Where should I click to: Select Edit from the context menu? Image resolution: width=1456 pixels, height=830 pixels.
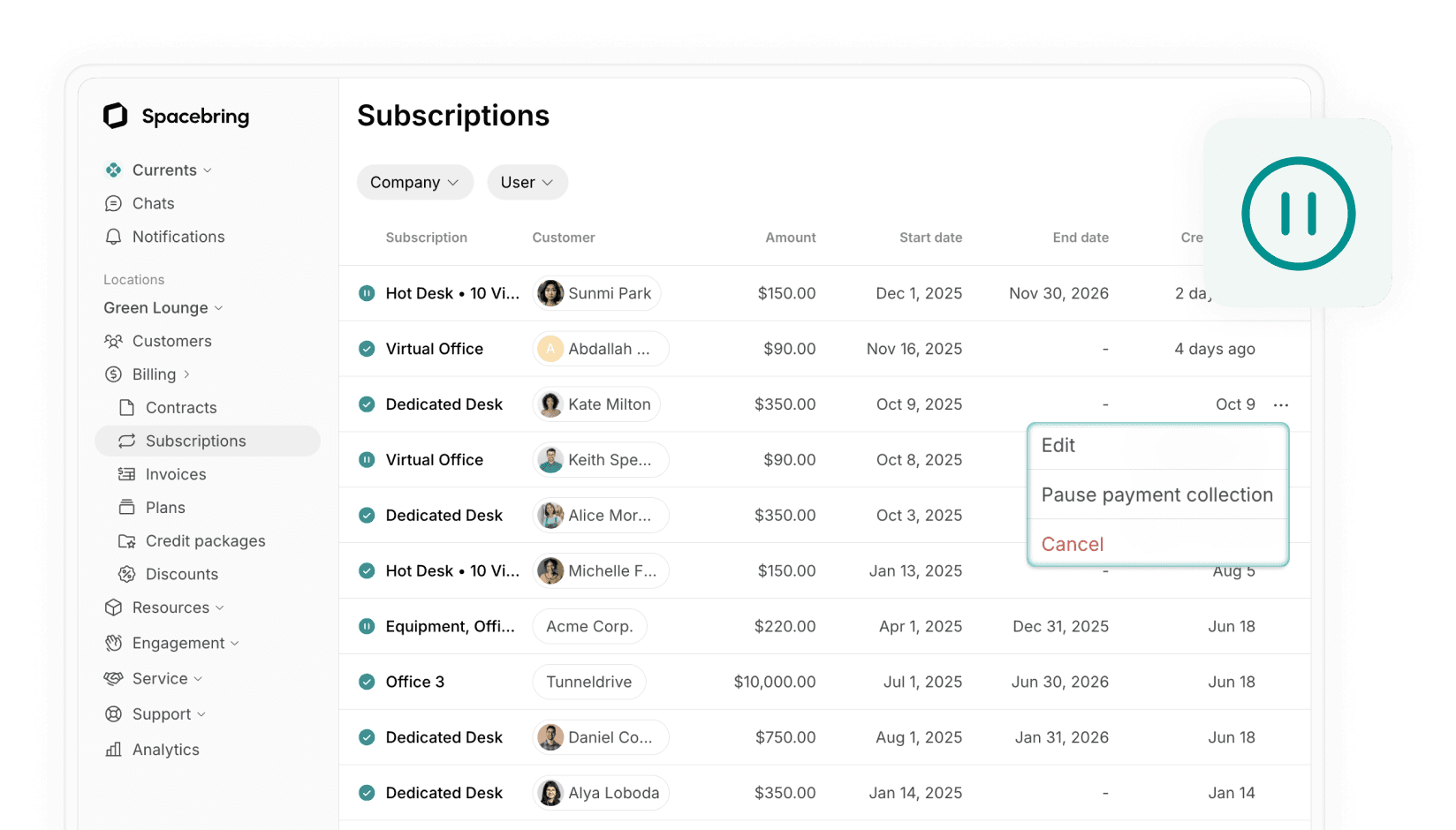(x=1058, y=446)
